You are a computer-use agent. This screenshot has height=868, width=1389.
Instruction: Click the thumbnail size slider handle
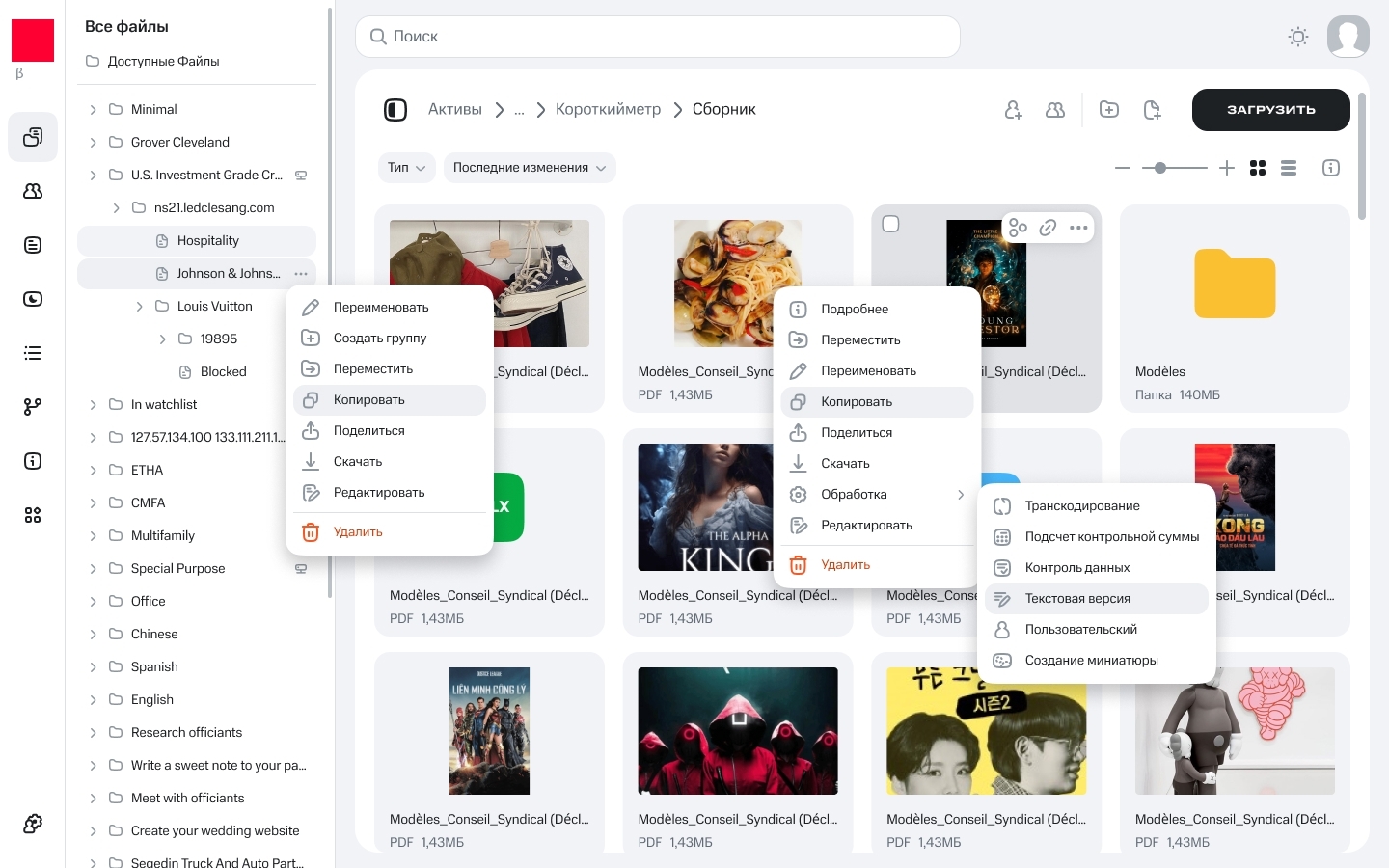(x=1160, y=168)
